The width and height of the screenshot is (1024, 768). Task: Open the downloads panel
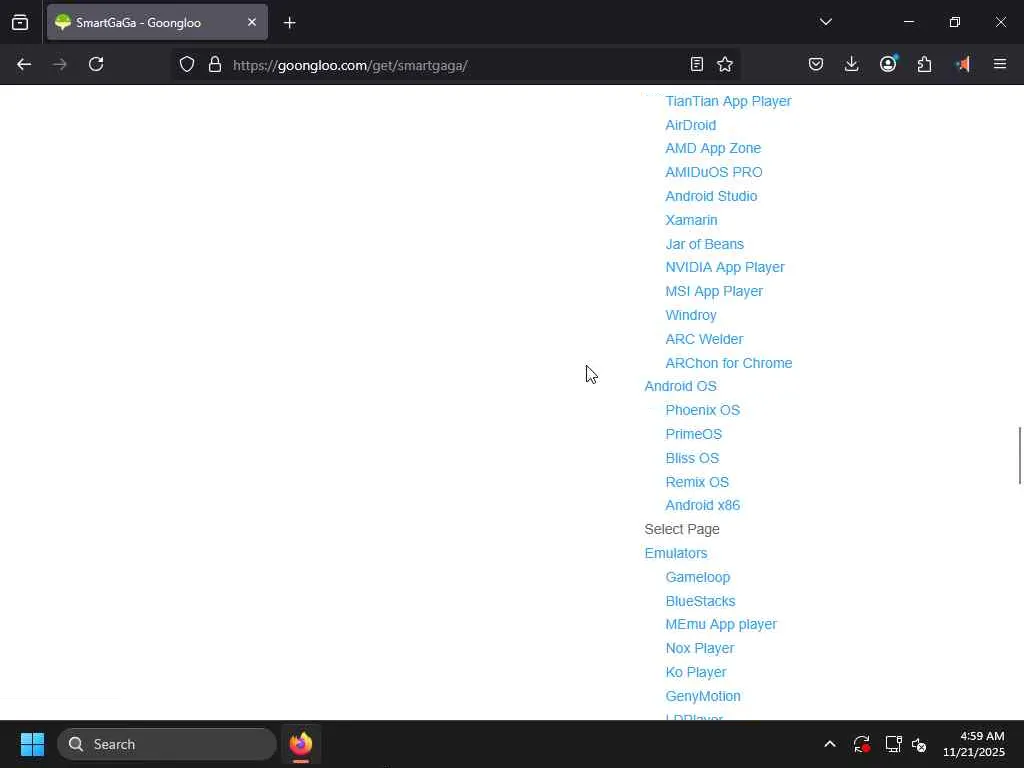click(852, 64)
